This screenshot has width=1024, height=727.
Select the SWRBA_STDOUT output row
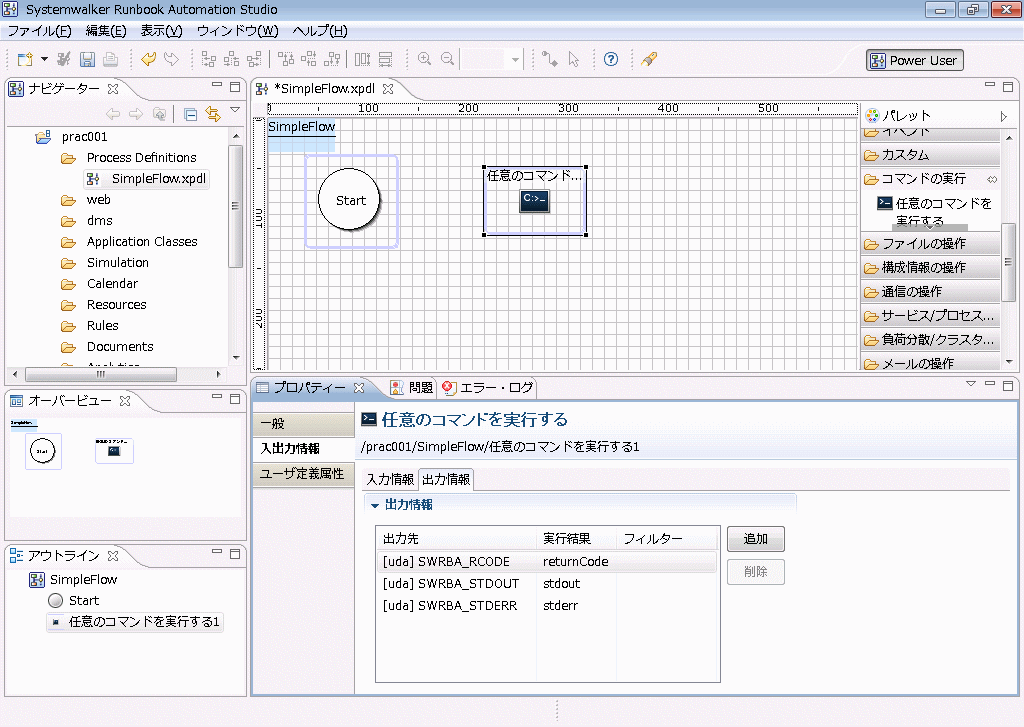click(547, 583)
